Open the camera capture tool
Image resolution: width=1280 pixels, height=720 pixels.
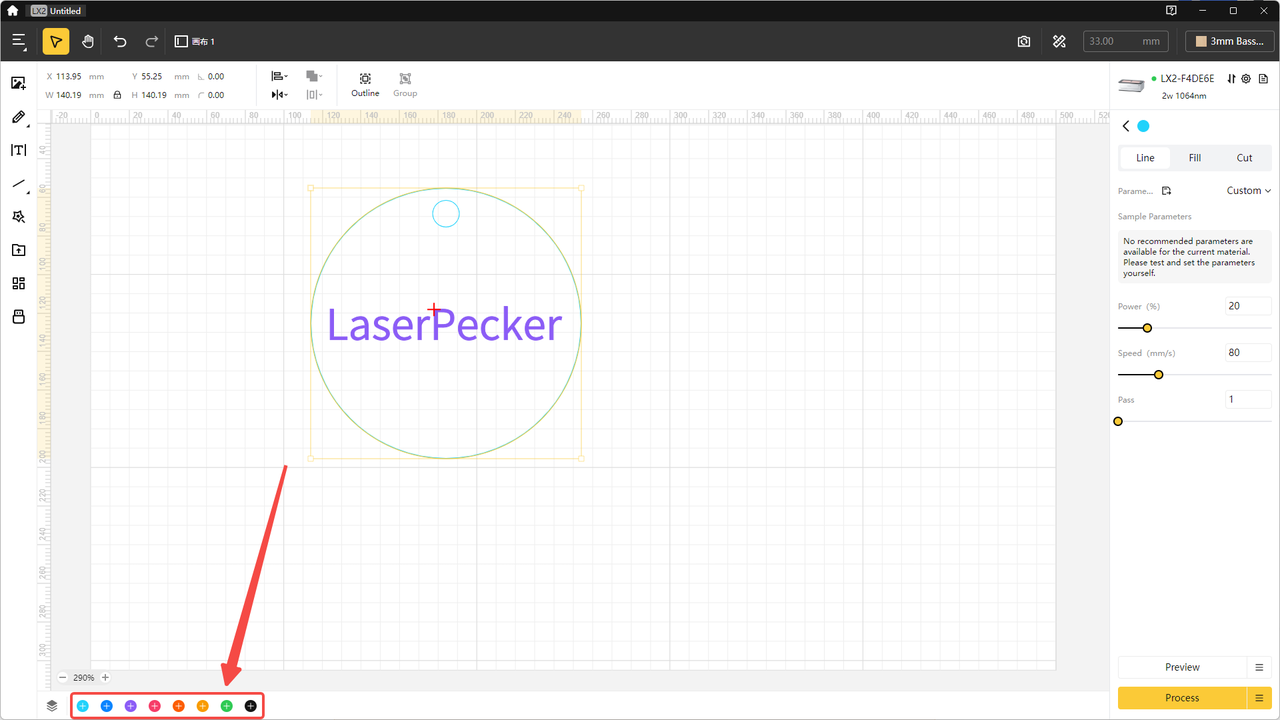[x=1023, y=41]
